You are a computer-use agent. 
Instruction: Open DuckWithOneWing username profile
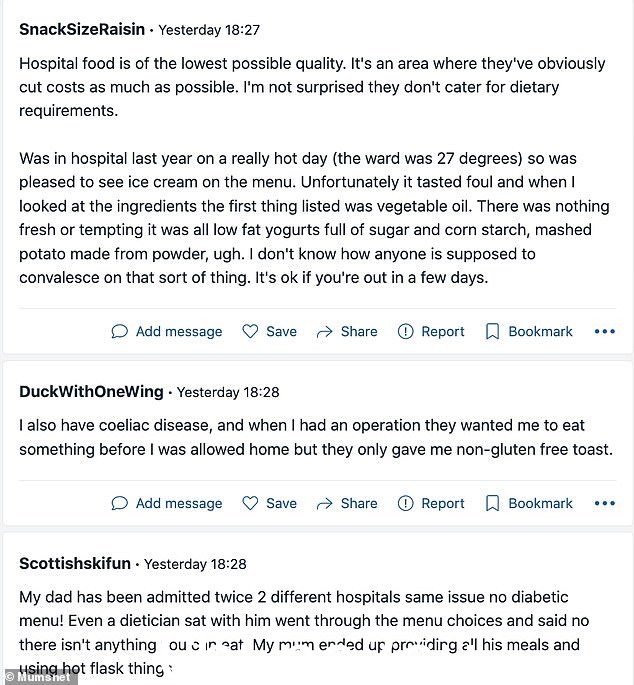pos(91,391)
